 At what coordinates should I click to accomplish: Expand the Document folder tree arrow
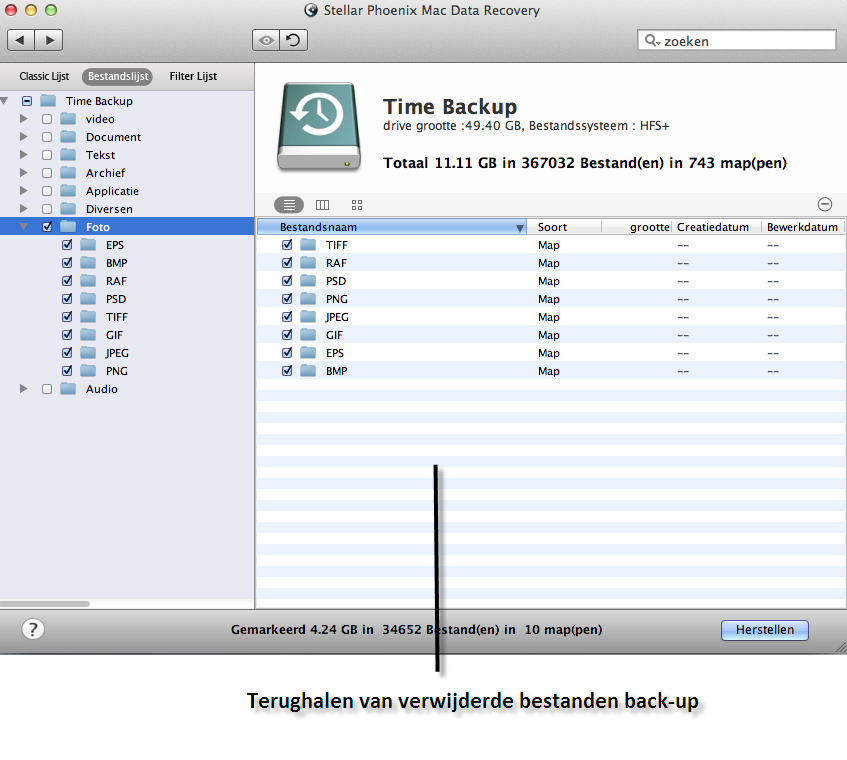pos(23,137)
